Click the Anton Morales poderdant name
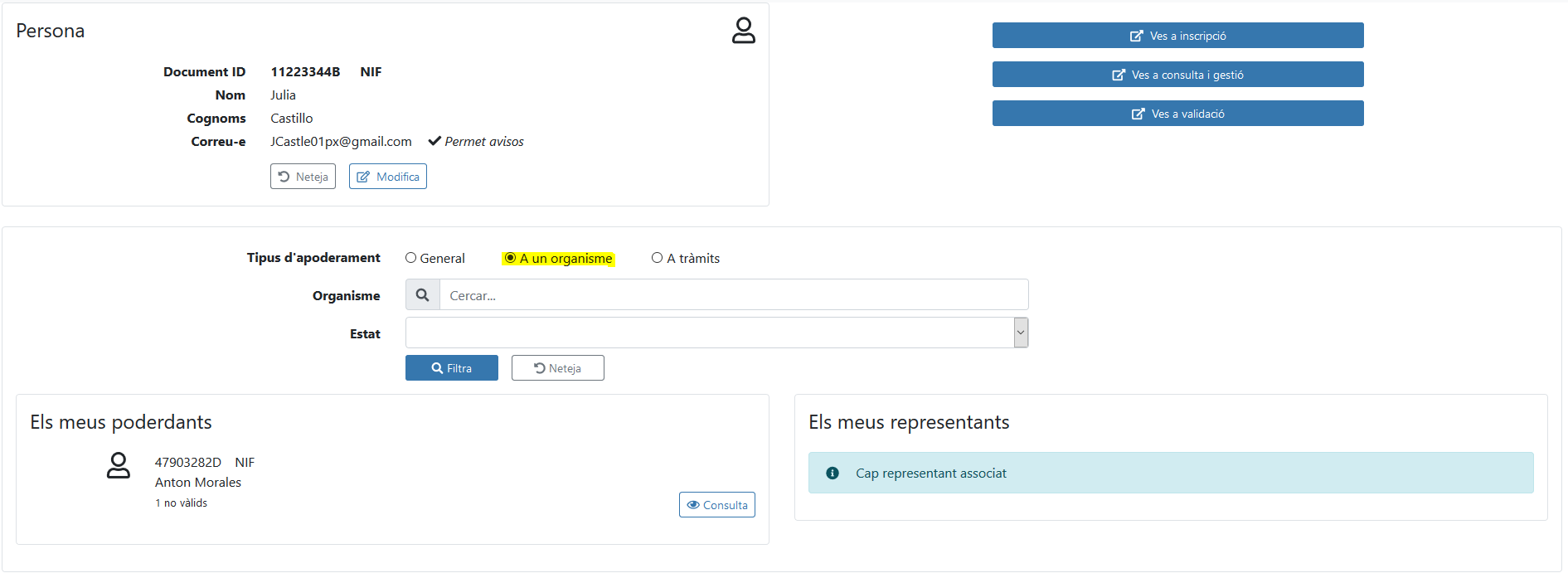This screenshot has width=1568, height=578. tap(198, 483)
